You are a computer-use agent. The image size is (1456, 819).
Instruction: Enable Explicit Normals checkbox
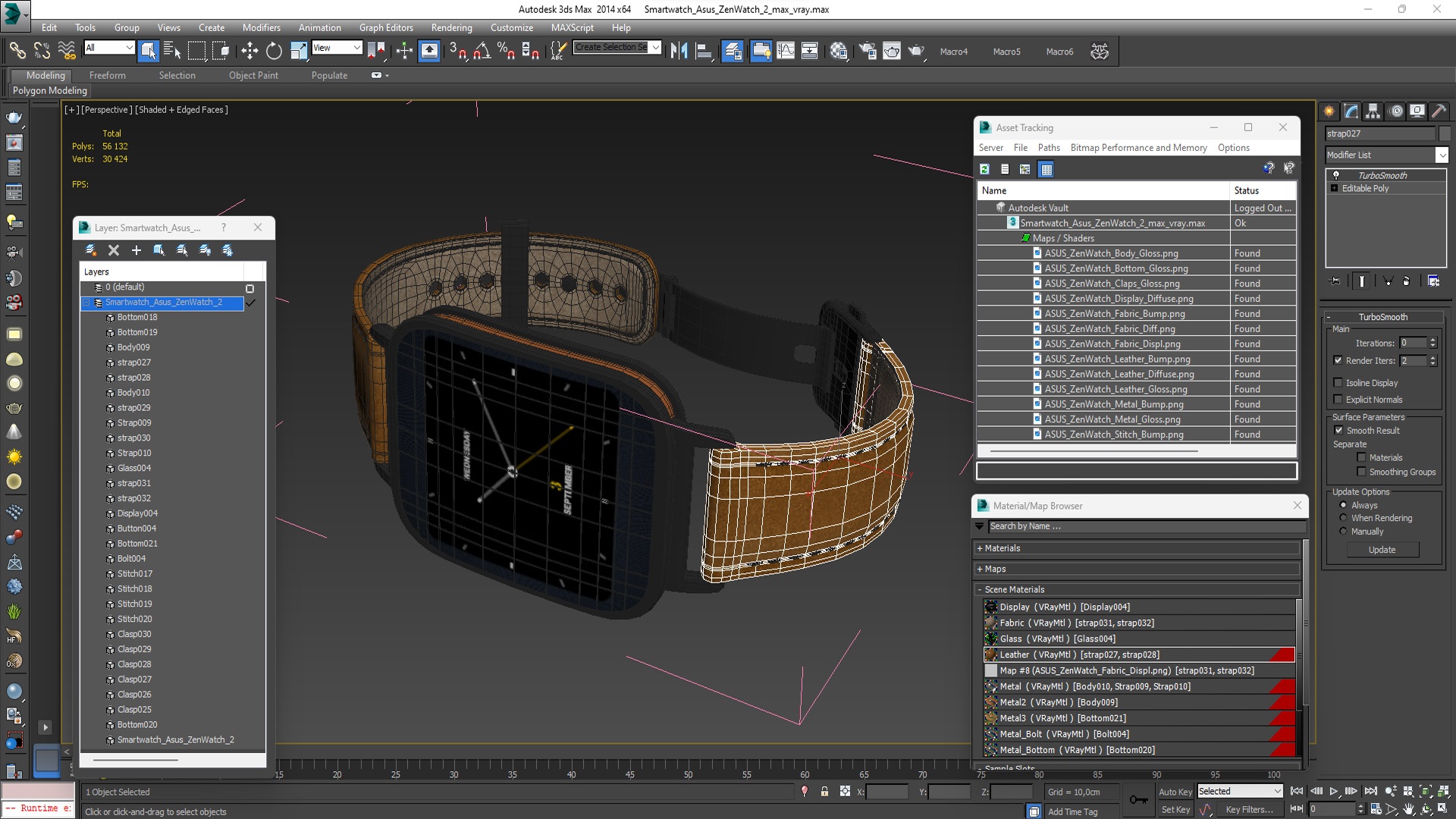tap(1338, 400)
